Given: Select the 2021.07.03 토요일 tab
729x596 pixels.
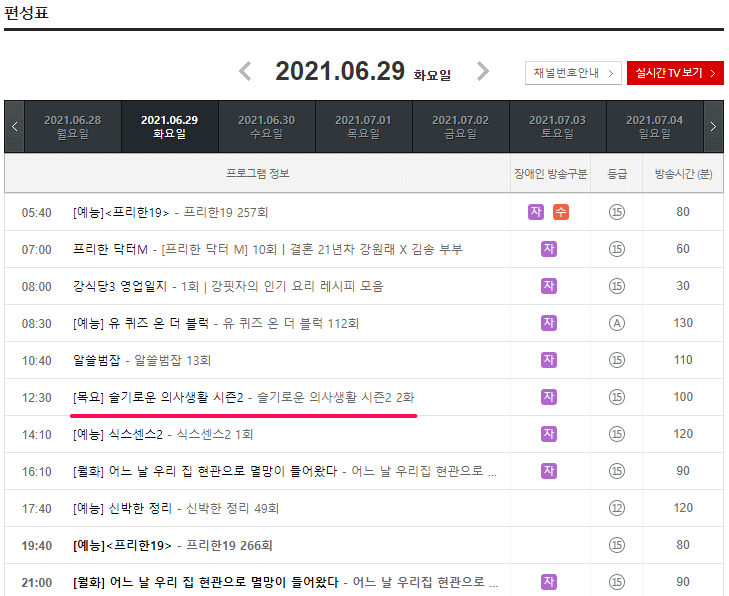Looking at the screenshot, I should 557,126.
